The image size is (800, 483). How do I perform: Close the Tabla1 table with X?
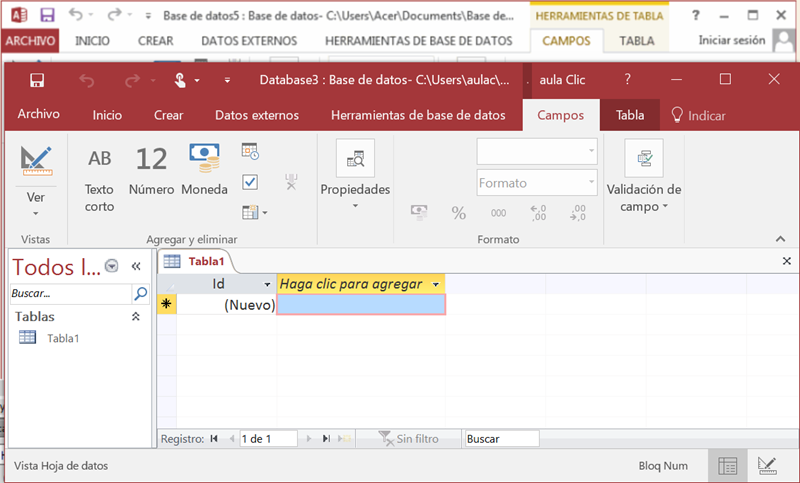786,261
